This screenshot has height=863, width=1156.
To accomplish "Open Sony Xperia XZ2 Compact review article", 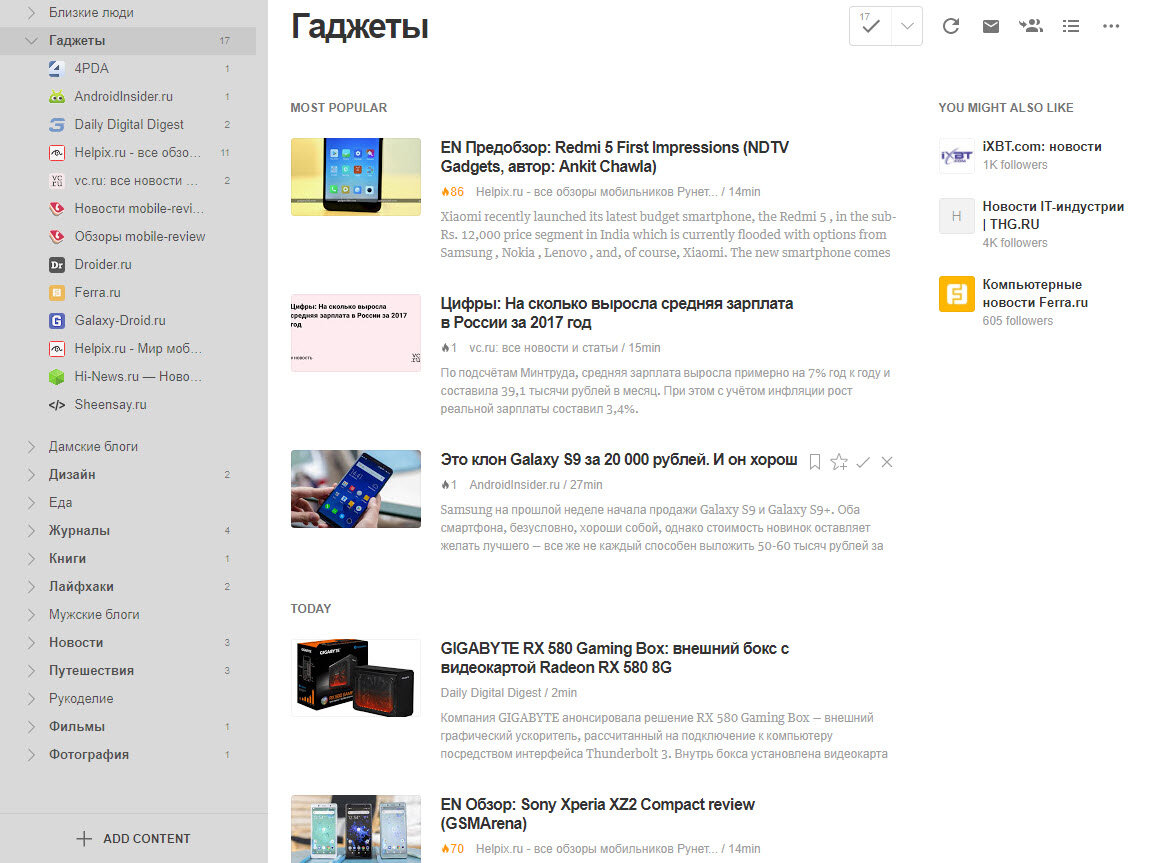I will tap(597, 814).
